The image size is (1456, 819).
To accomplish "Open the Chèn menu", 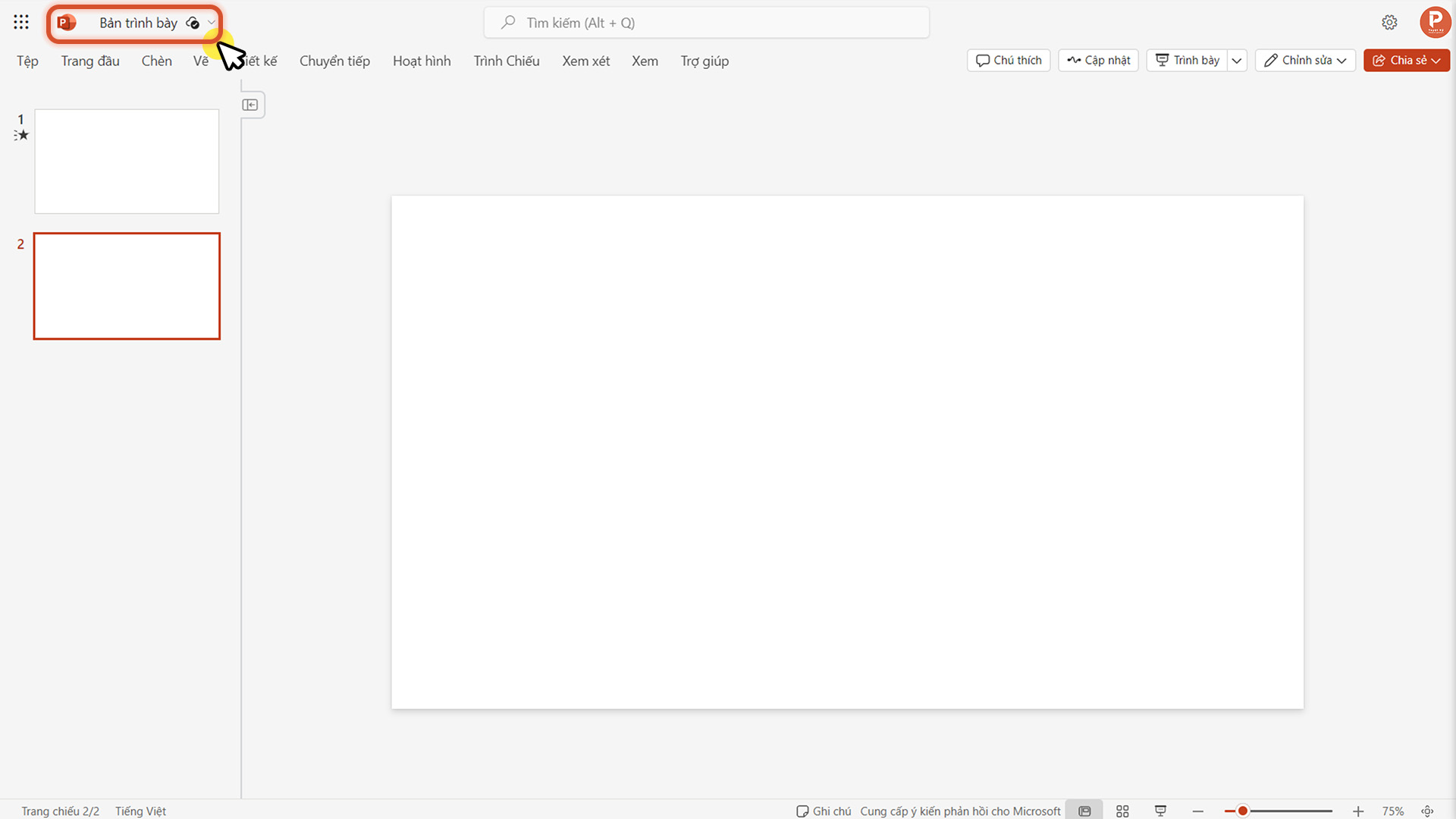I will click(x=156, y=61).
